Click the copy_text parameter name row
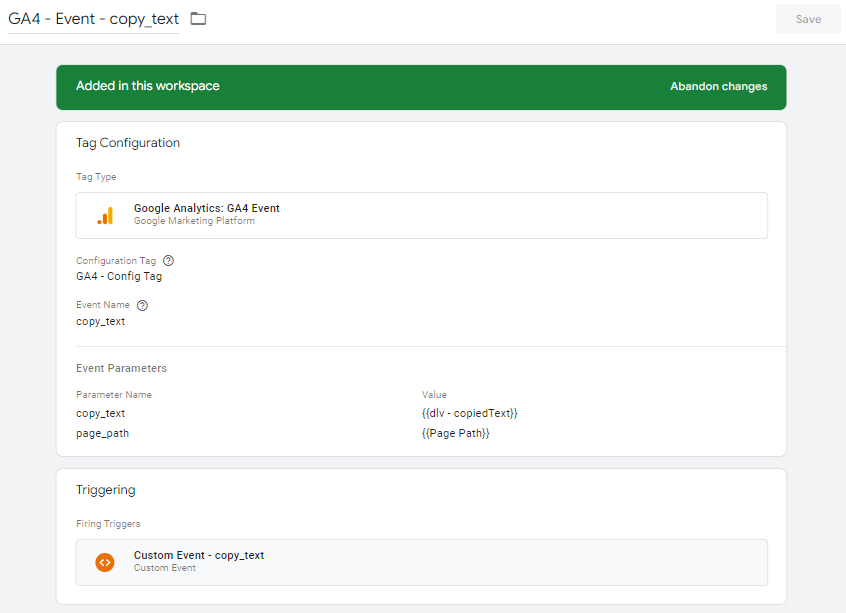This screenshot has width=846, height=613. coord(100,413)
